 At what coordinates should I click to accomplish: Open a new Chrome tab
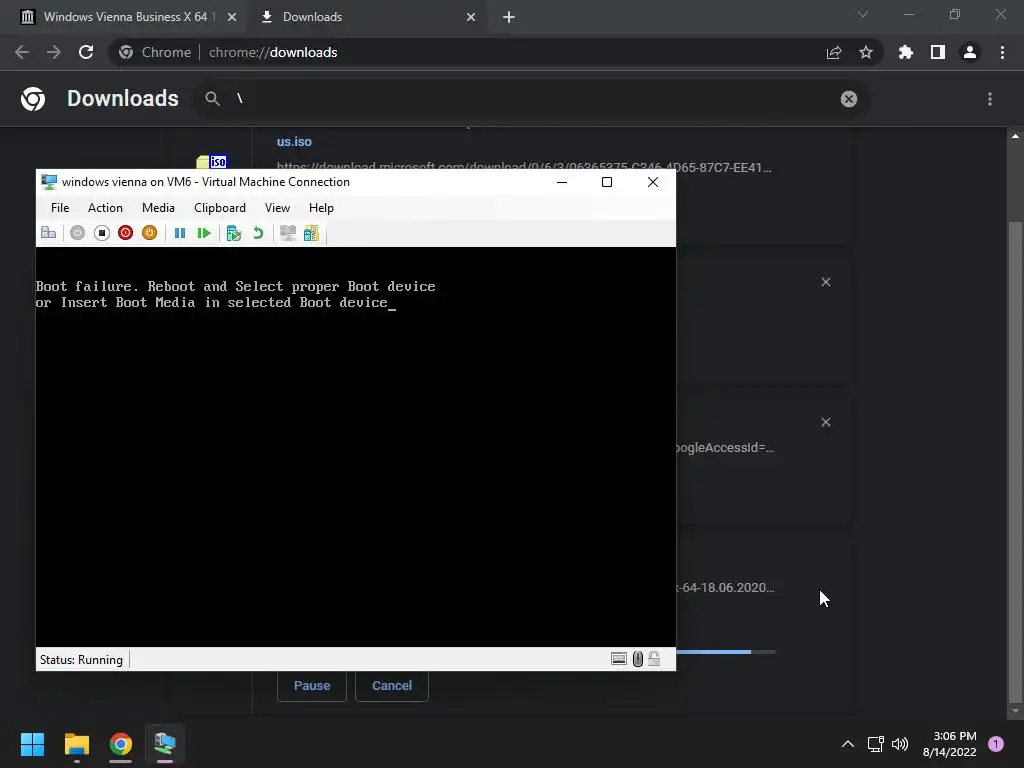point(509,17)
